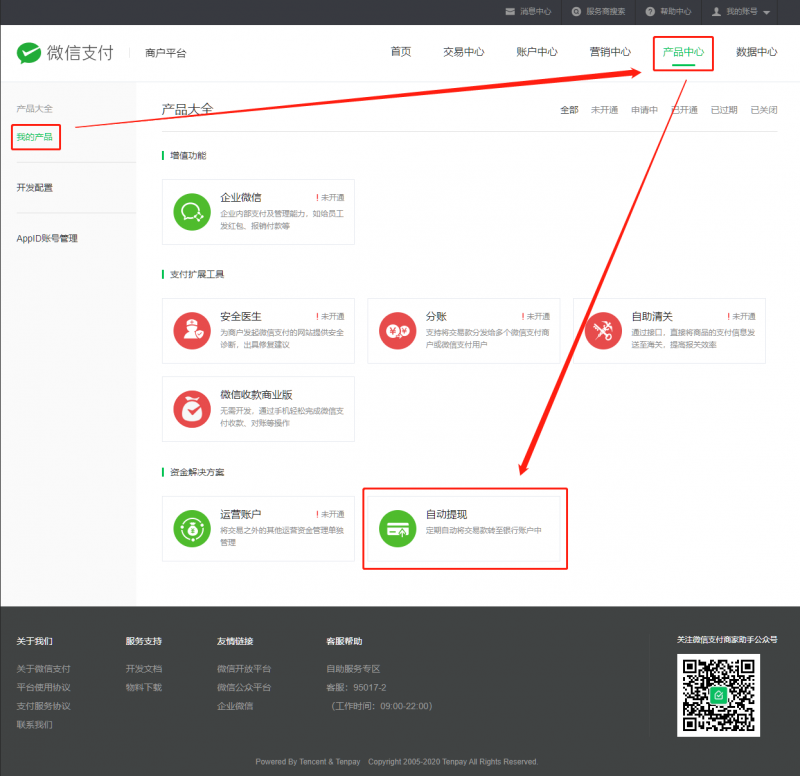Open 平台使用协议 footer link
The image size is (800, 776).
click(43, 687)
